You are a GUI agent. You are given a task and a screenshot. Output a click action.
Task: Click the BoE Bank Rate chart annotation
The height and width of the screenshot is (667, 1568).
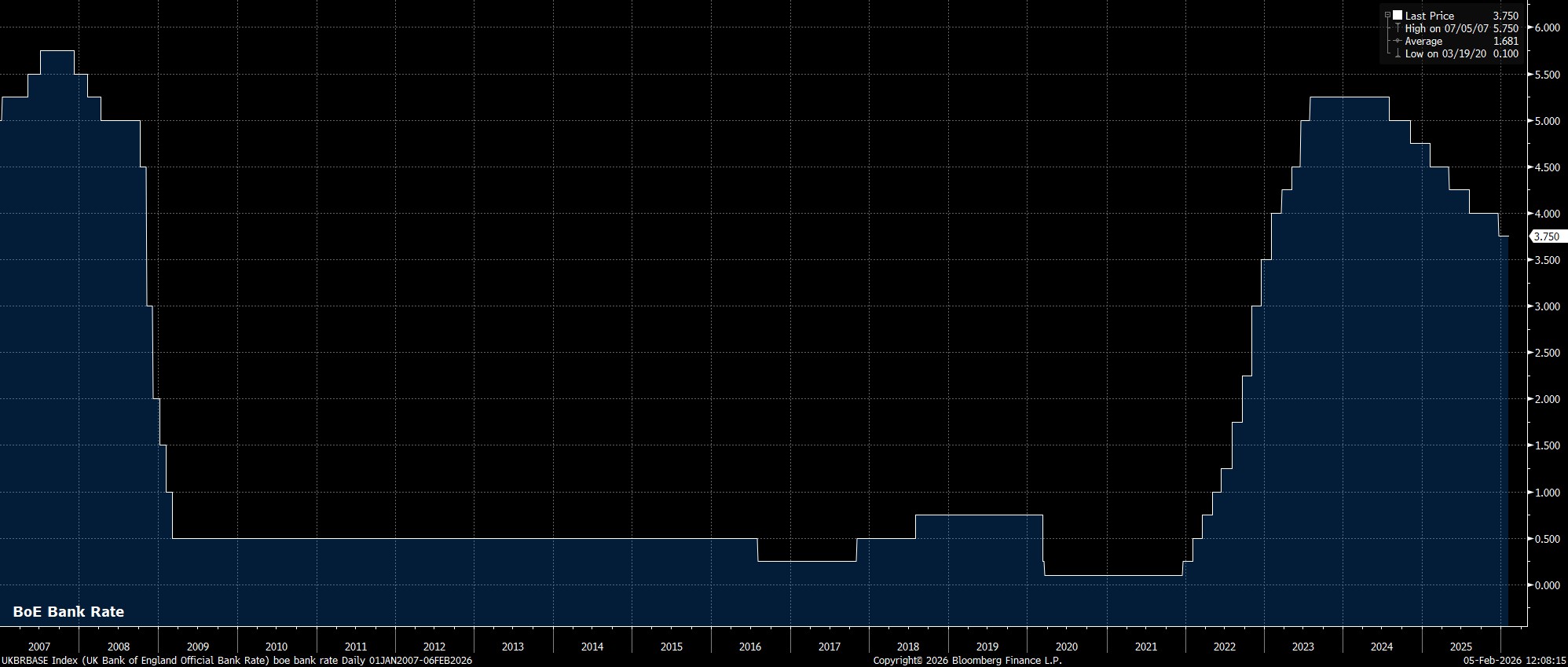pos(68,612)
